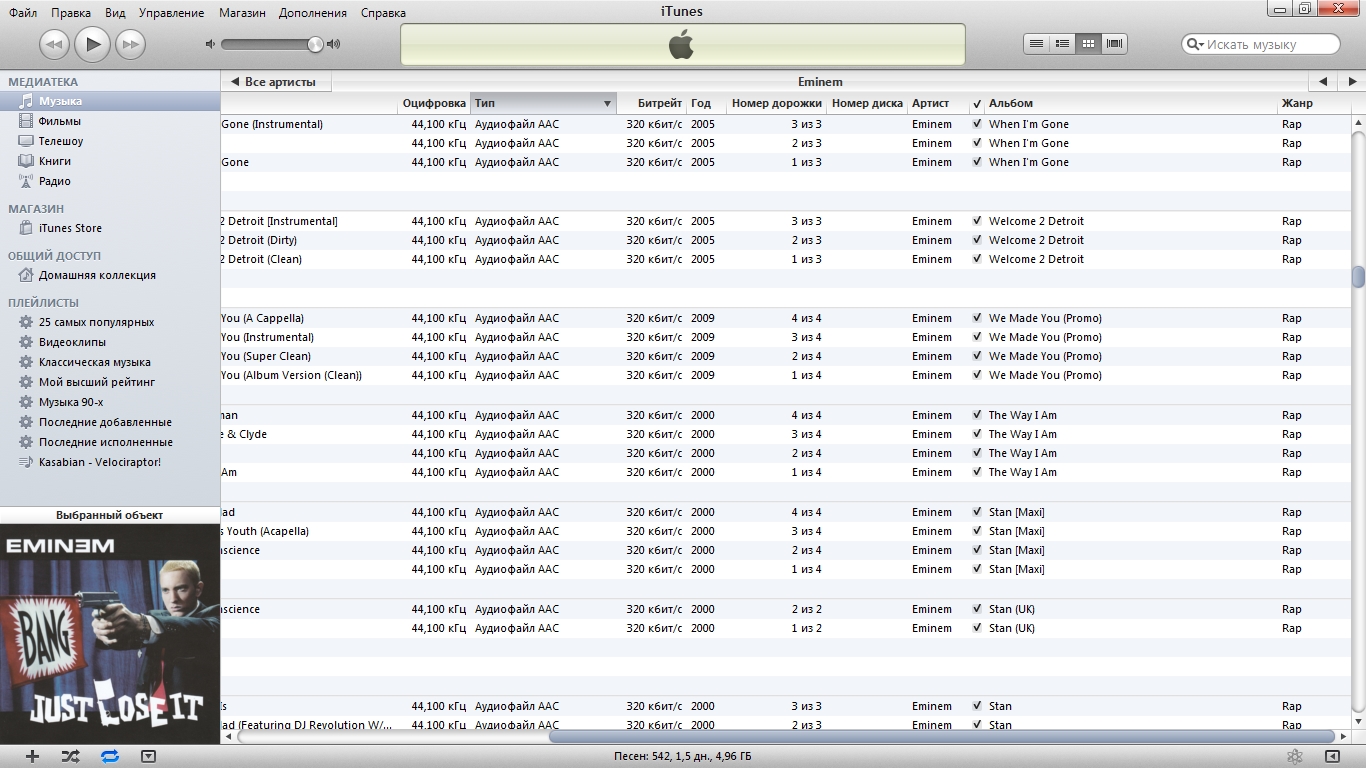Uncheck Stan [Maxi] track 2 из 4
The image size is (1366, 768).
pos(977,550)
